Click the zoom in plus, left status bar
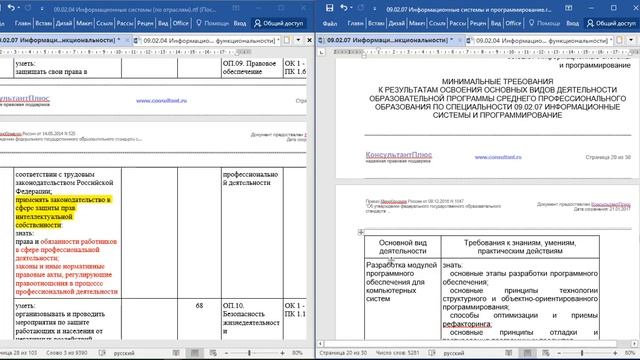640x360 pixels. [x=282, y=353]
